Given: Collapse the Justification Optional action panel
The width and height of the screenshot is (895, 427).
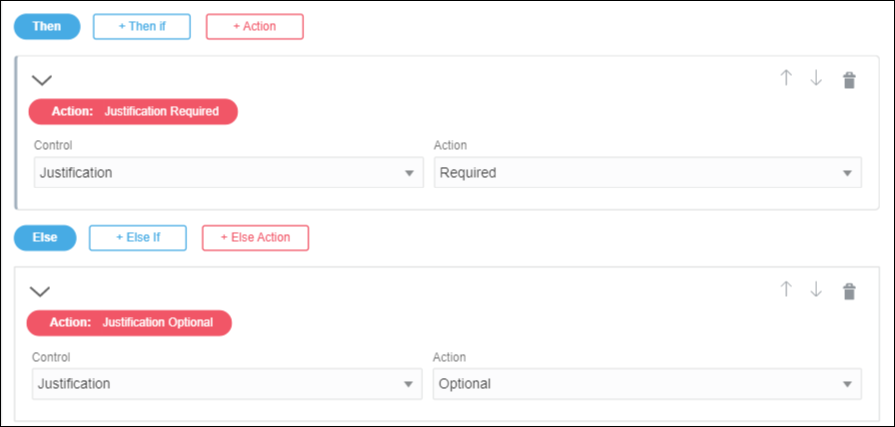Looking at the screenshot, I should tap(40, 291).
